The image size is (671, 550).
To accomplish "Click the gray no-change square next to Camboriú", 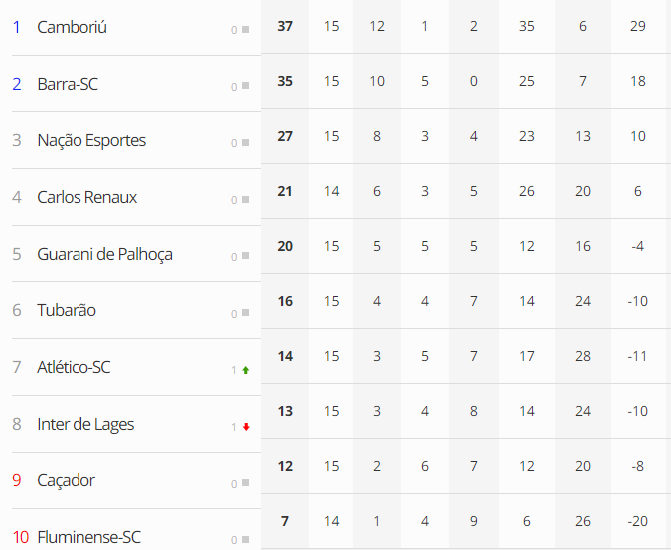I will (246, 30).
